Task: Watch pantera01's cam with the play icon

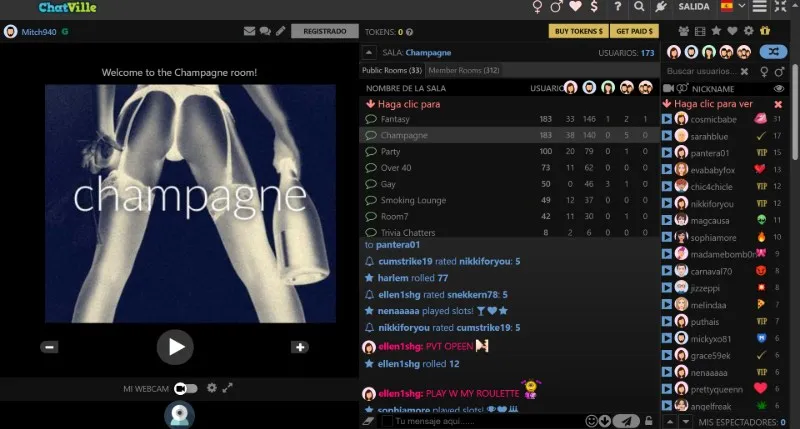Action: click(667, 153)
